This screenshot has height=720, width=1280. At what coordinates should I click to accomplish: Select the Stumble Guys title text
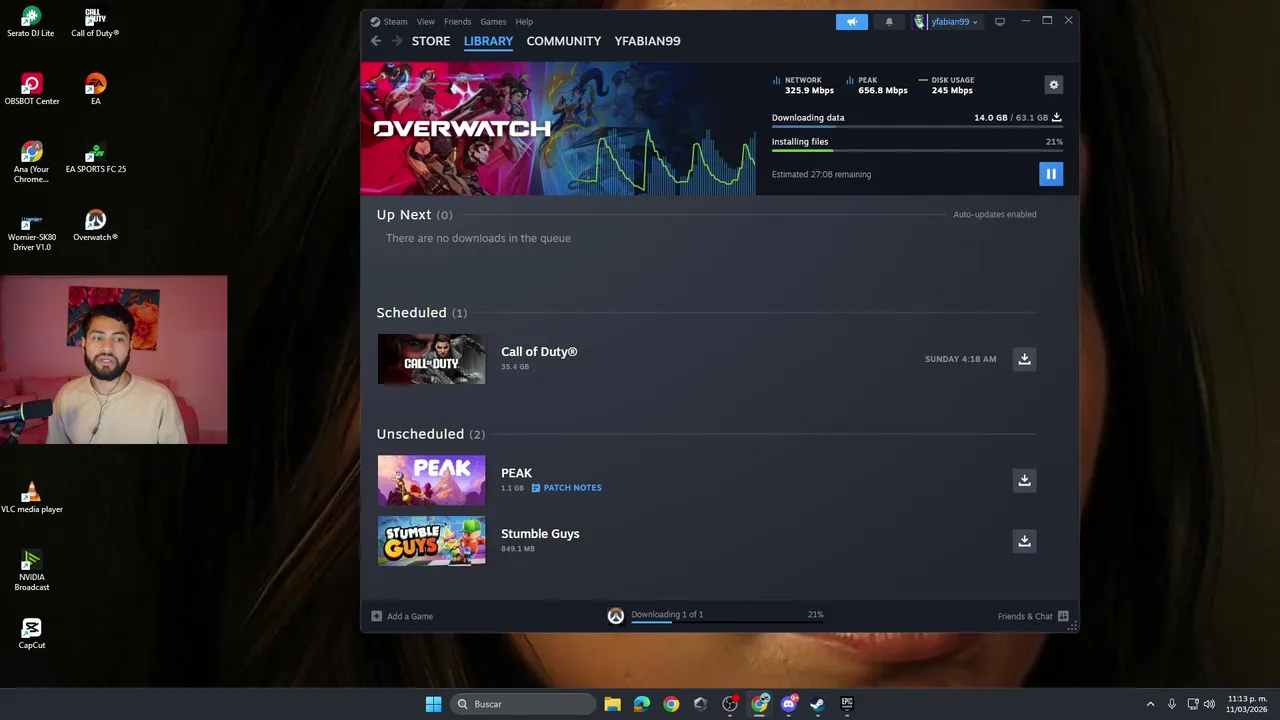click(x=540, y=534)
